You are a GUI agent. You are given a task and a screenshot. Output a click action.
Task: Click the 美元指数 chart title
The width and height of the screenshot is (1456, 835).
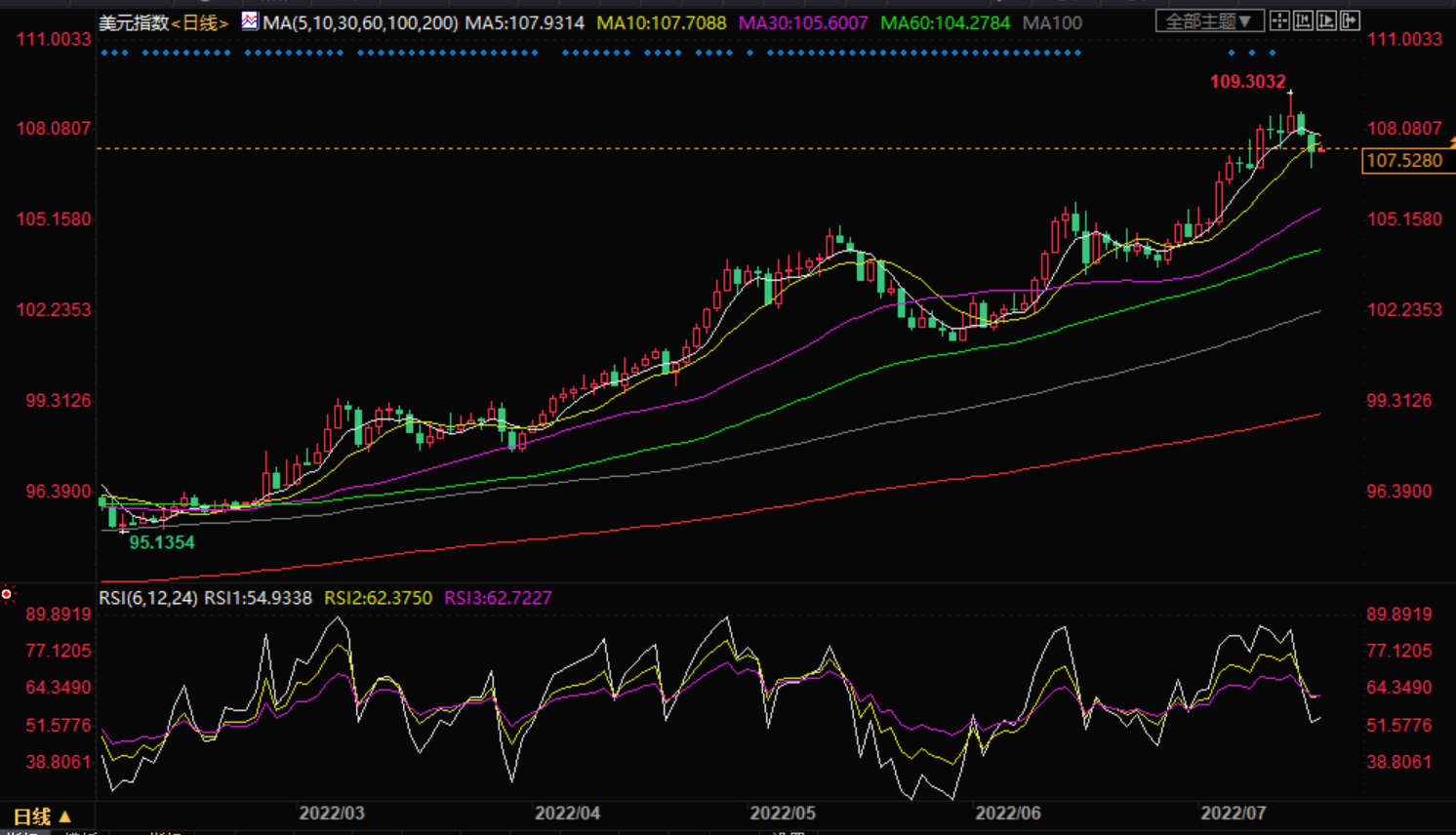point(134,22)
